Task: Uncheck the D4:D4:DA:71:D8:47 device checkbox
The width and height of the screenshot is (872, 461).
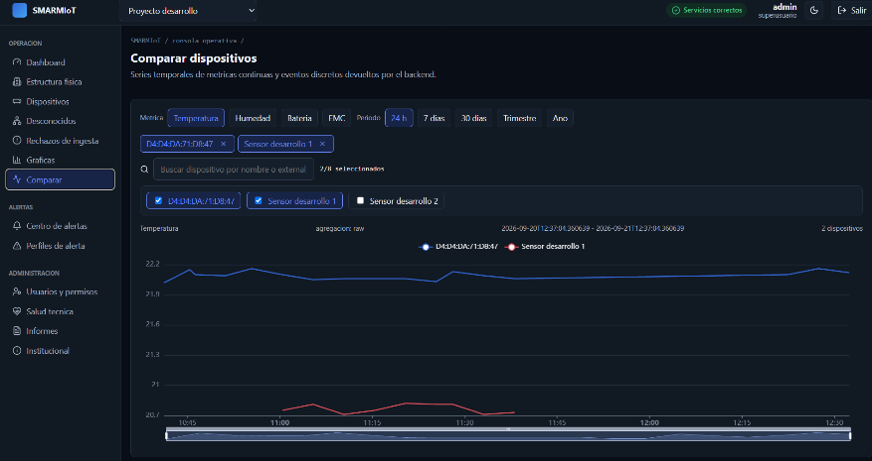Action: [158, 200]
